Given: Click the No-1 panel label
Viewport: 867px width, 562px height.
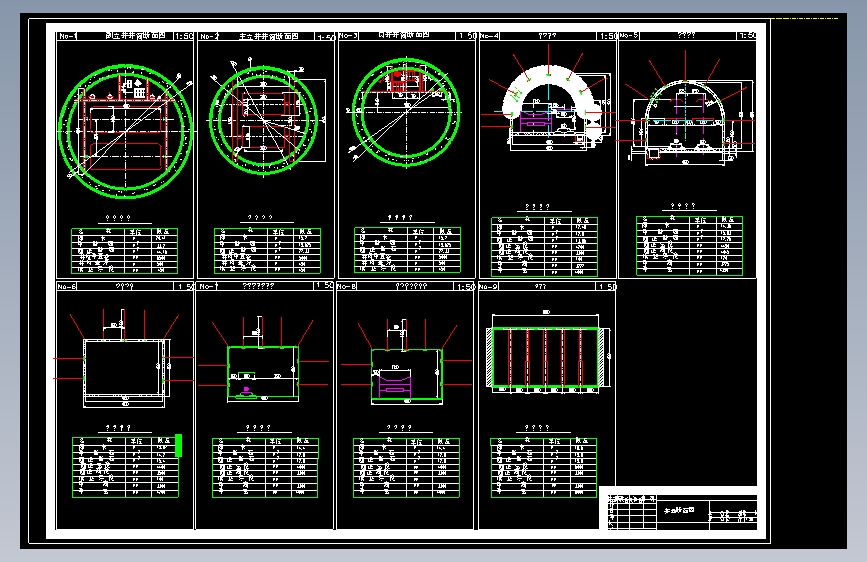Looking at the screenshot, I should 67,36.
